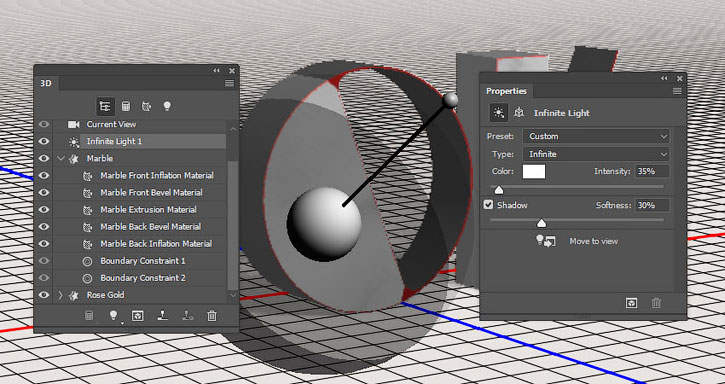Toggle visibility of Marble Front Inflation Material
Viewport: 725px width, 384px height.
tap(44, 176)
